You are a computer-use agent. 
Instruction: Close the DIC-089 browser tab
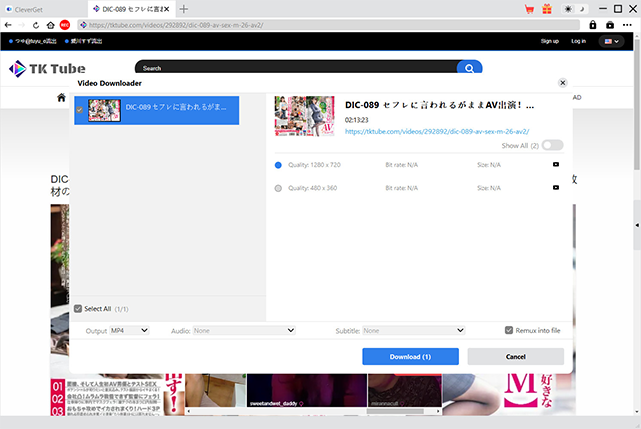[x=167, y=9]
